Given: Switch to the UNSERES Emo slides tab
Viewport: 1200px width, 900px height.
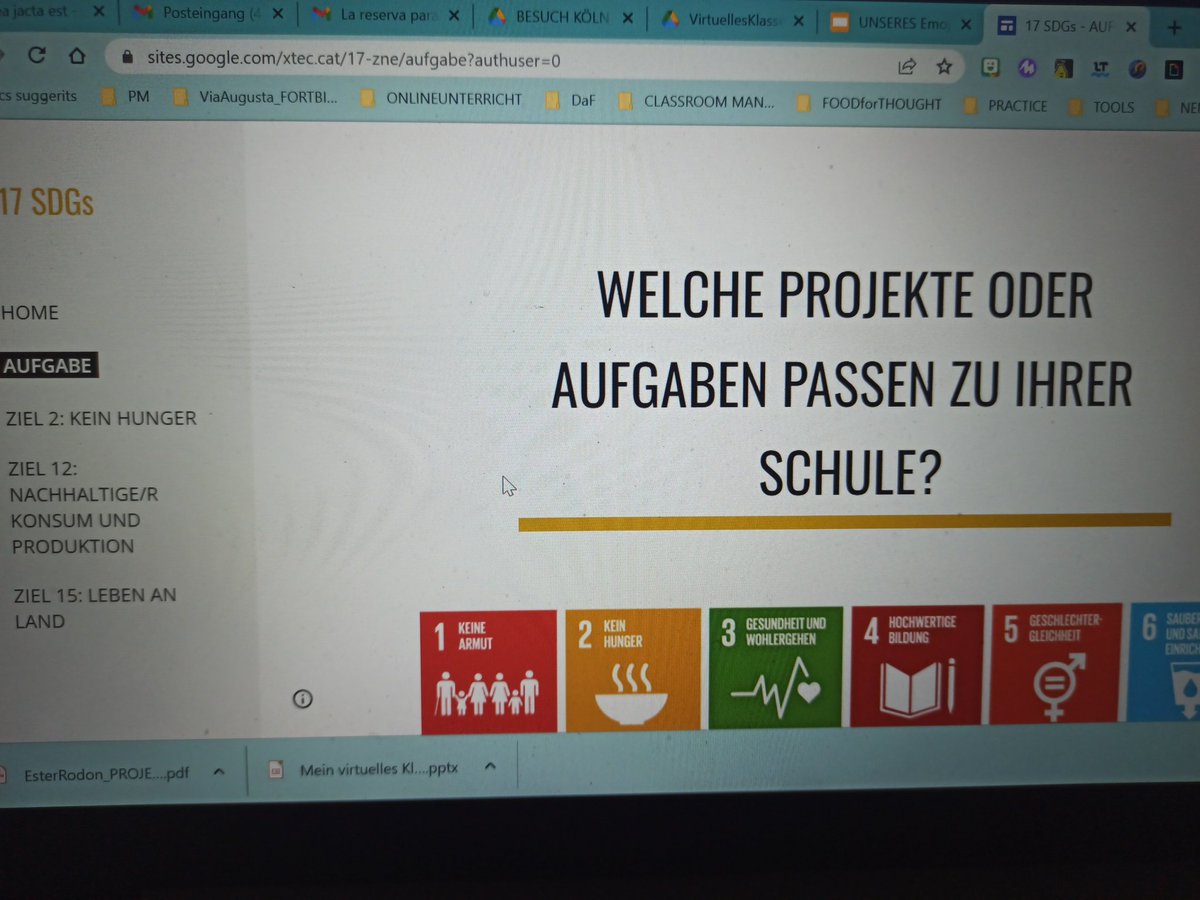Looking at the screenshot, I should pyautogui.click(x=898, y=22).
